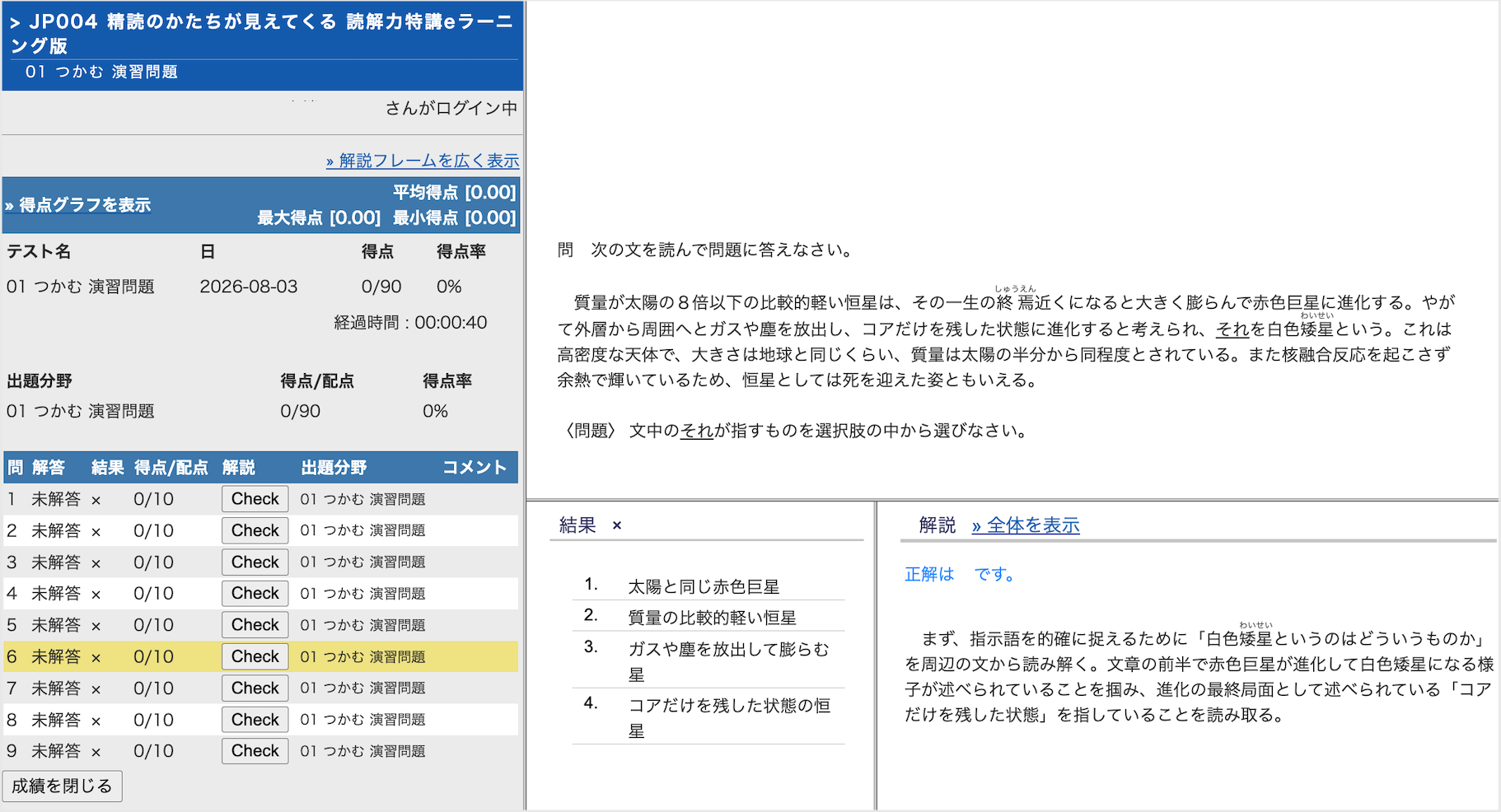
Task: Click the Check button for question 2
Action: pyautogui.click(x=255, y=530)
